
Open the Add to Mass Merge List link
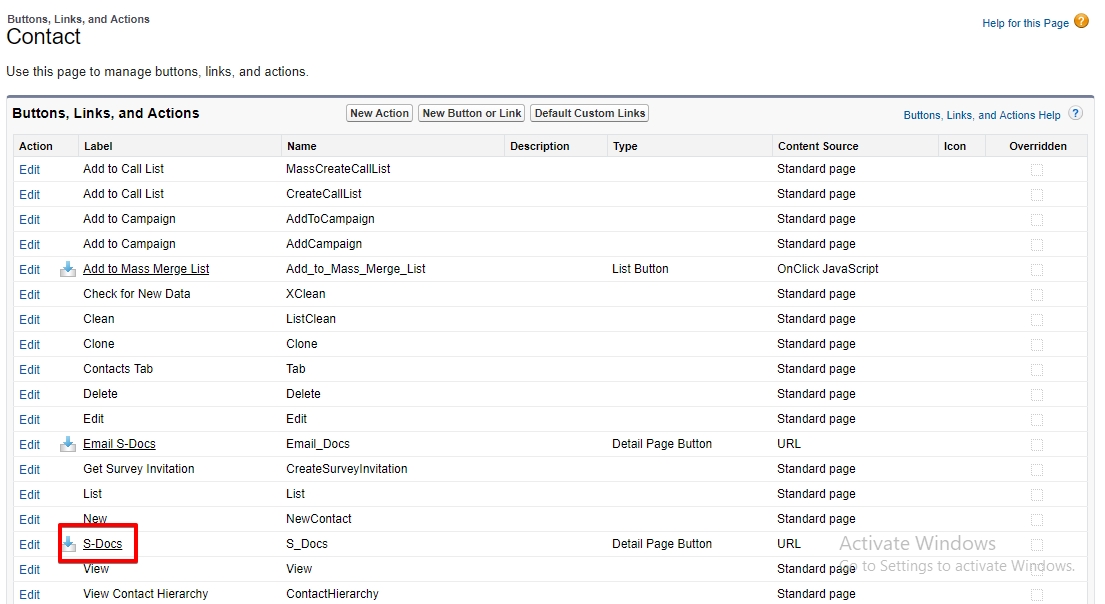point(146,269)
